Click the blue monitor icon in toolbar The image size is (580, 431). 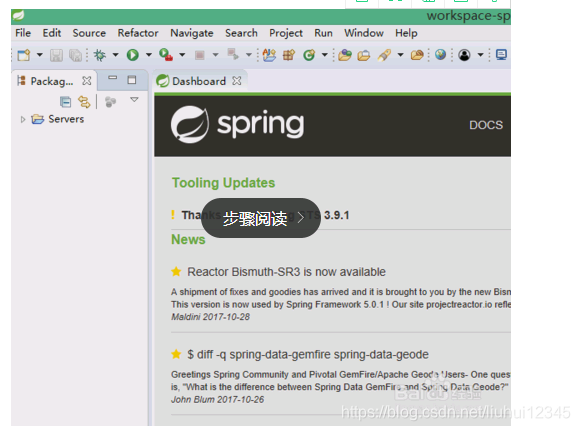[501, 55]
